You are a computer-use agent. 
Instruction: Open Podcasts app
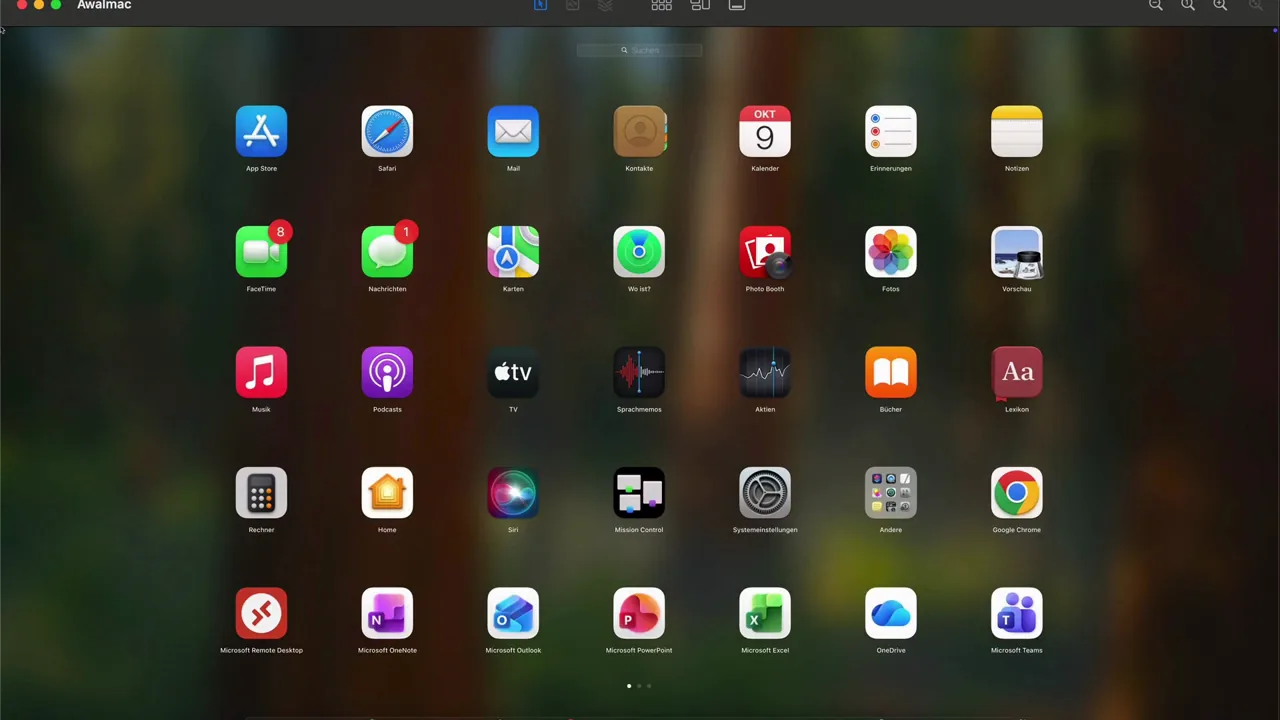click(387, 372)
